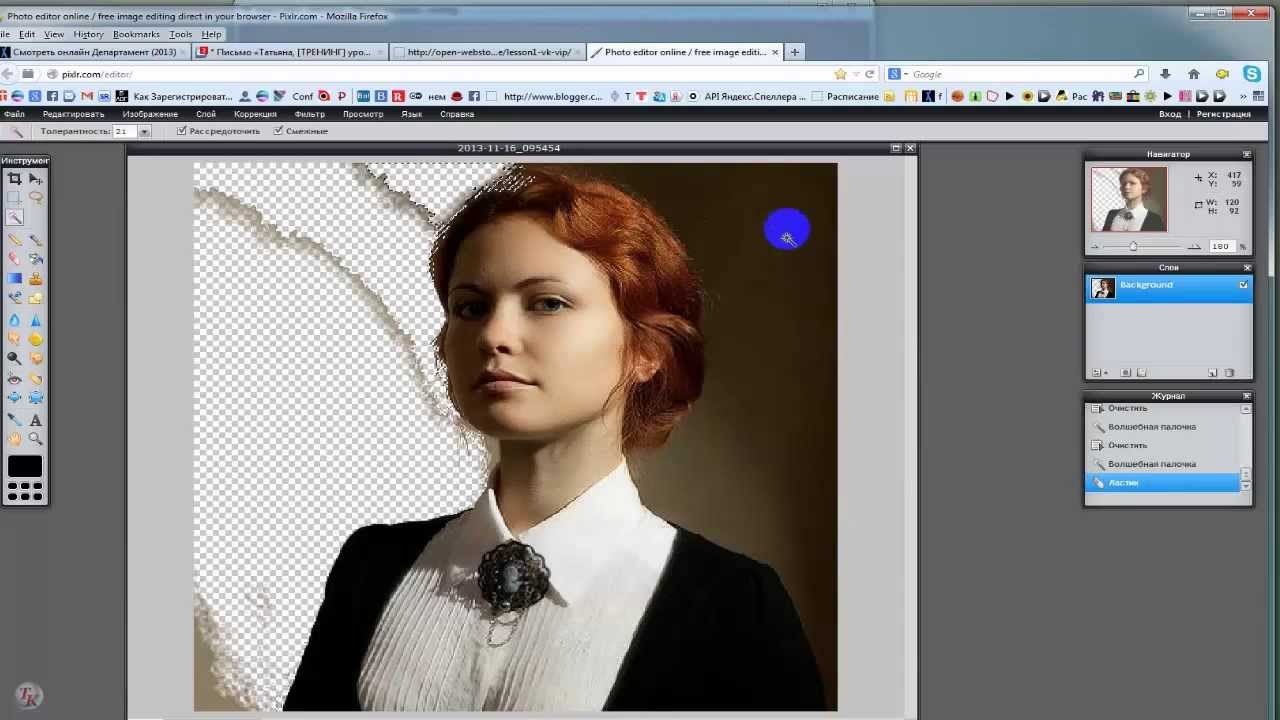Select the Pencil tool
The width and height of the screenshot is (1280, 720).
(x=14, y=240)
